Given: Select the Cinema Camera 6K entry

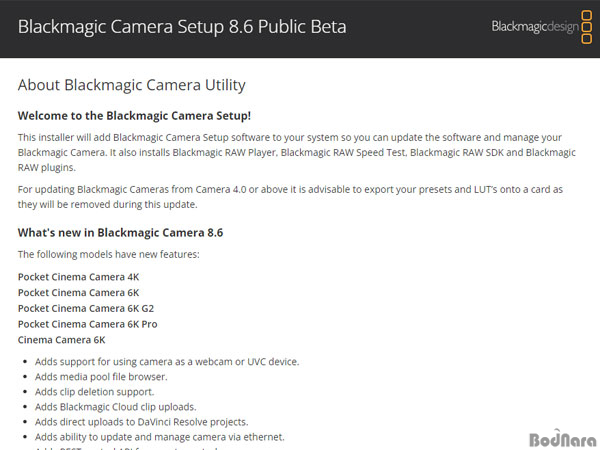Looking at the screenshot, I should tap(61, 340).
